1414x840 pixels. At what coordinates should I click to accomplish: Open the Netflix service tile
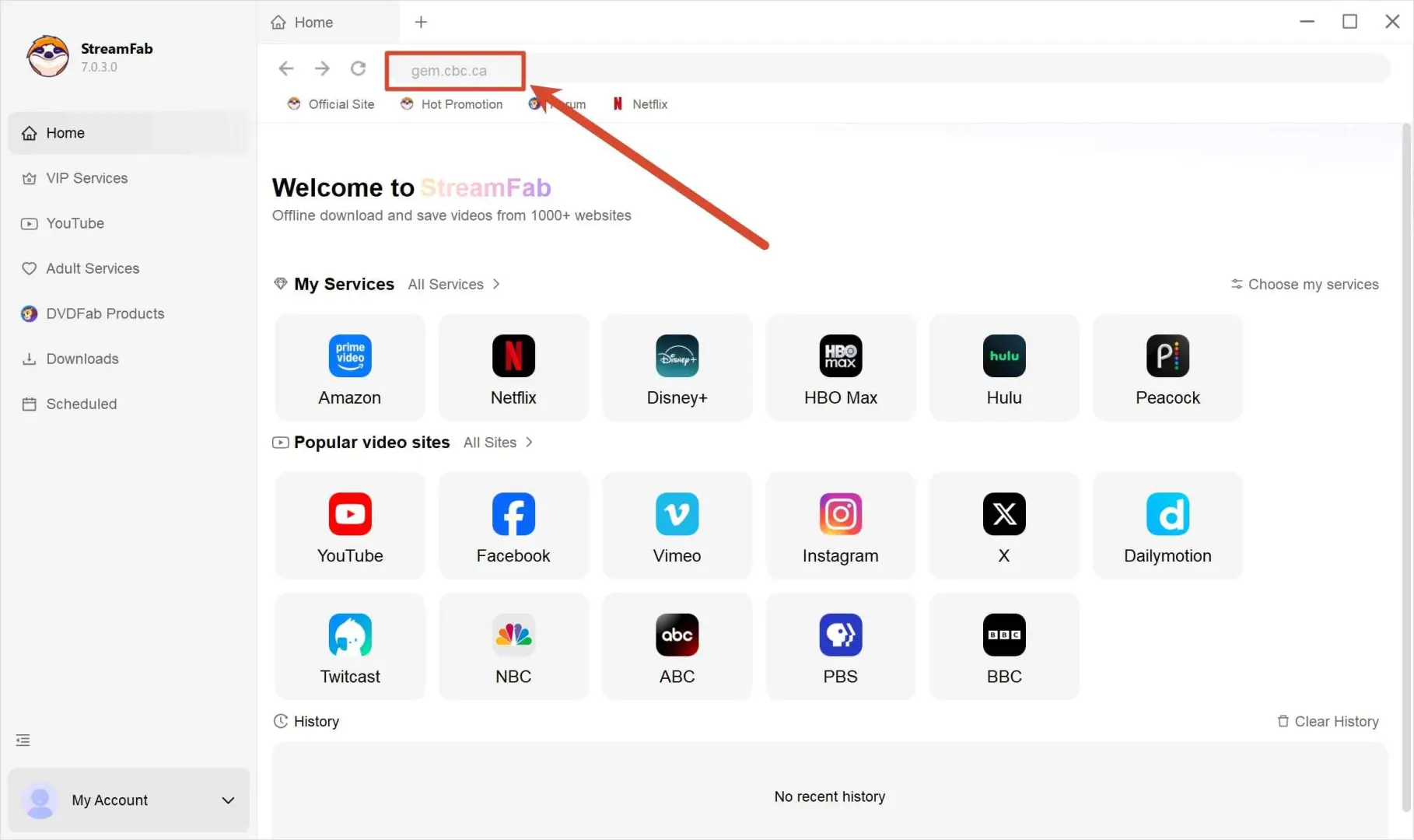(513, 368)
